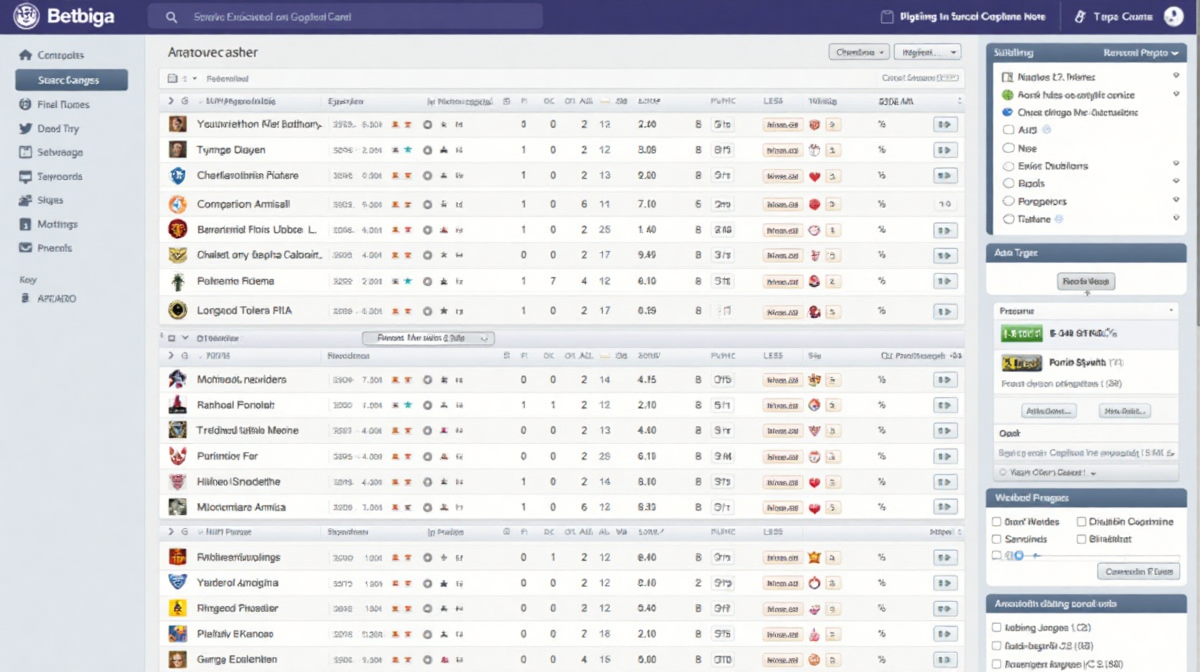Open Final Romes in the sidebar
1200x672 pixels.
tap(63, 104)
